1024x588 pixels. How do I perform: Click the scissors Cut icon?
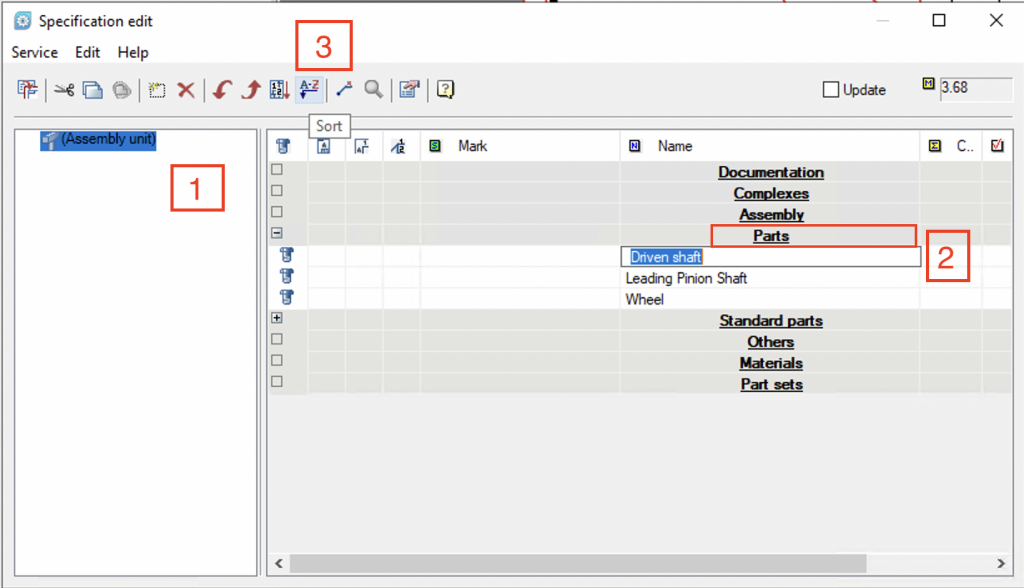point(65,90)
